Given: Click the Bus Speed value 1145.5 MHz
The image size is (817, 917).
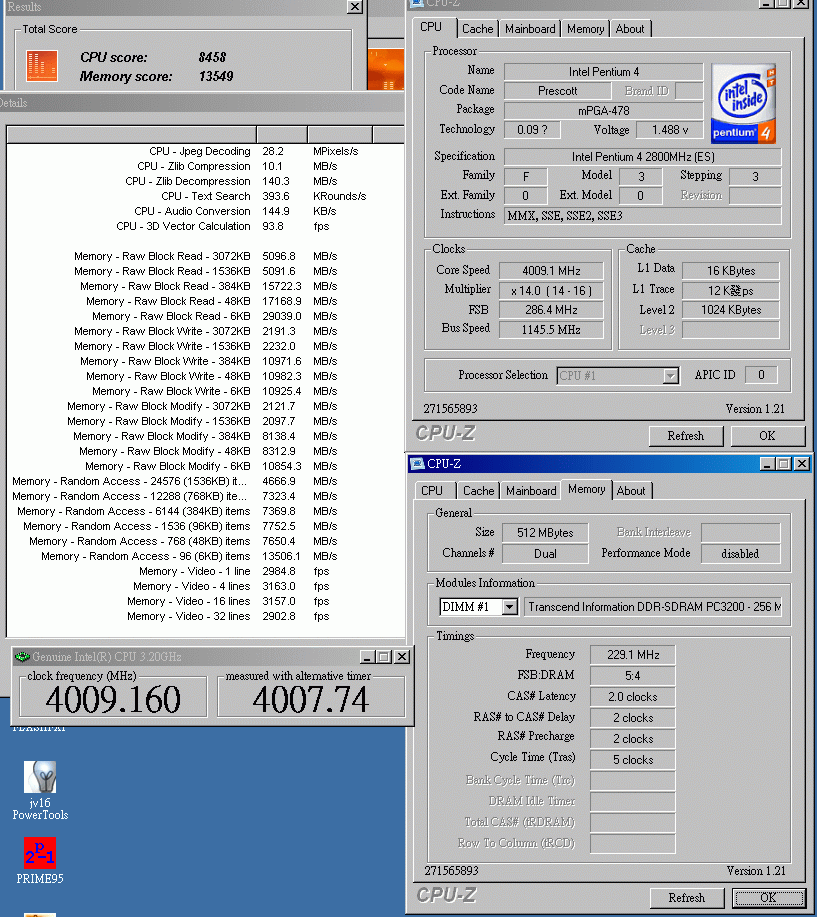Looking at the screenshot, I should tap(551, 330).
